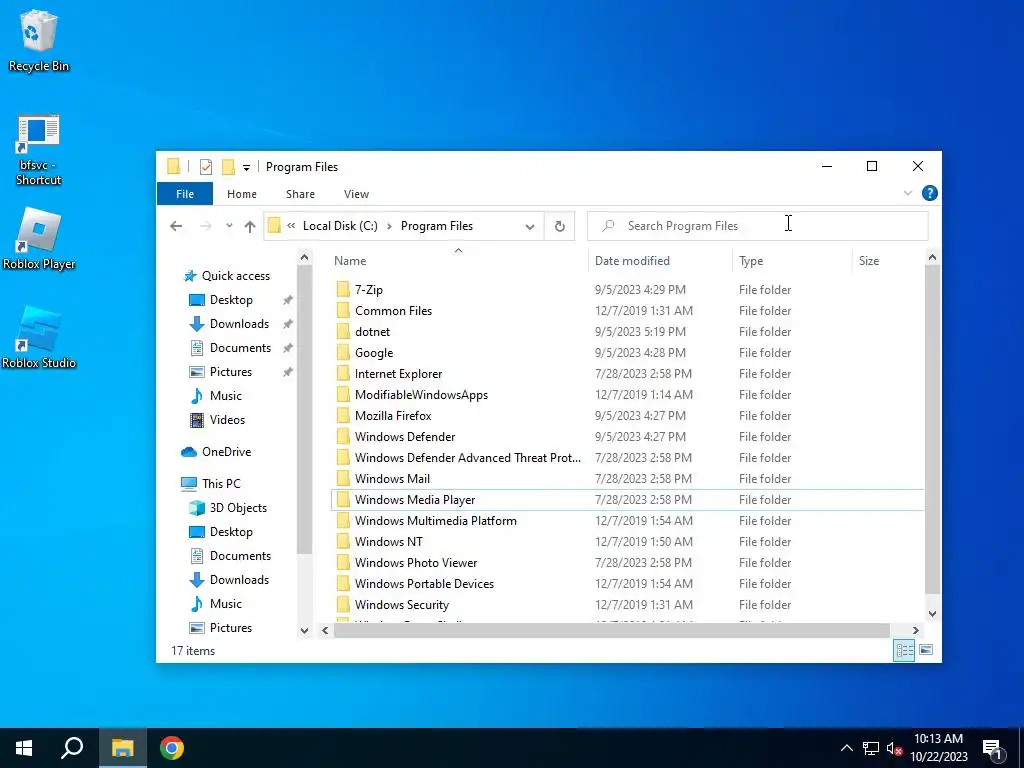
Task: Select the Mozilla Firefox folder icon
Action: 343,415
